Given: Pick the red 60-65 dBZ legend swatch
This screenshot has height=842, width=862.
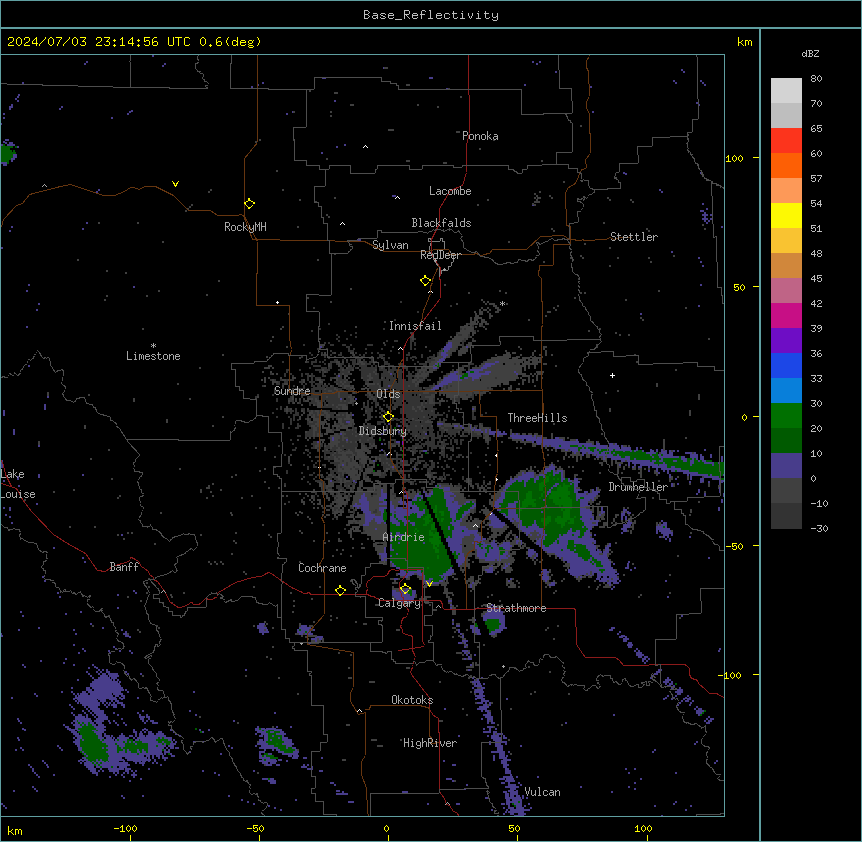Looking at the screenshot, I should click(x=786, y=140).
